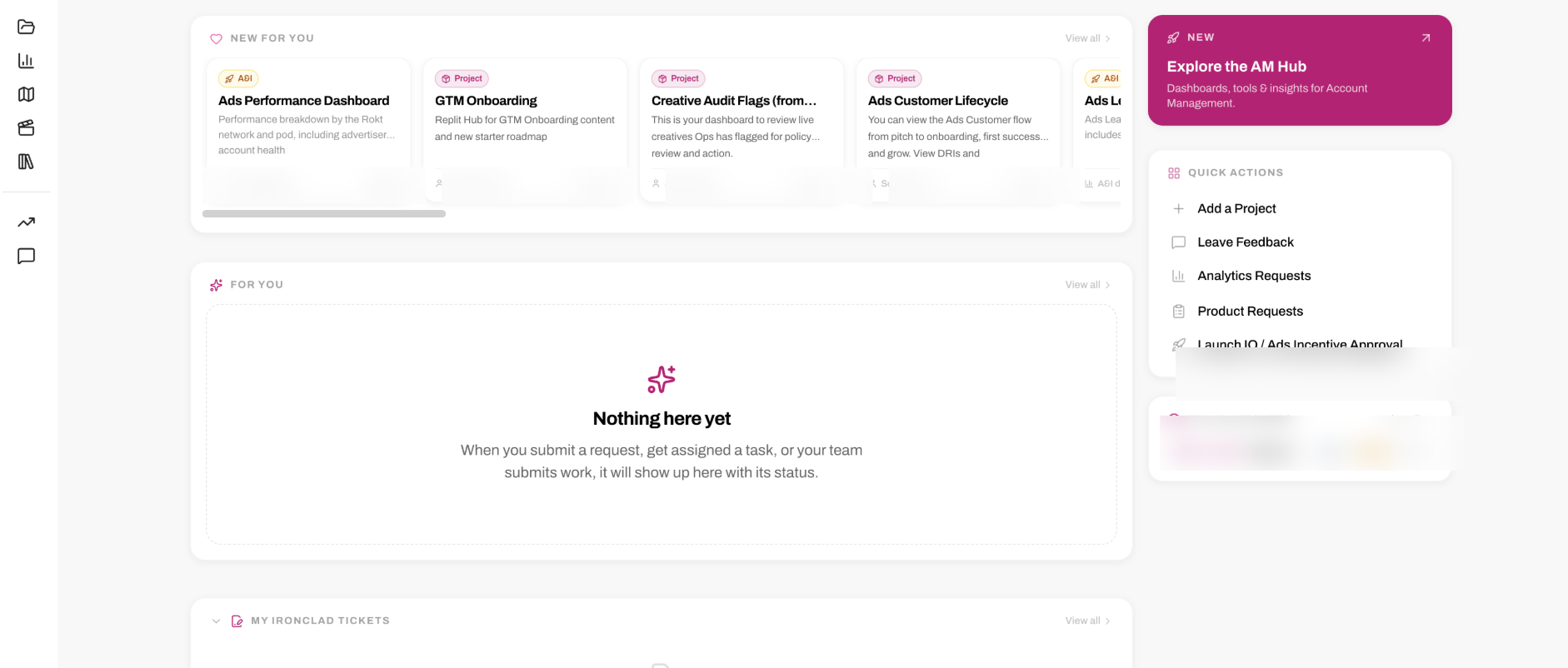Open the bar chart analytics sidebar icon
The image size is (1568, 668).
coord(26,61)
